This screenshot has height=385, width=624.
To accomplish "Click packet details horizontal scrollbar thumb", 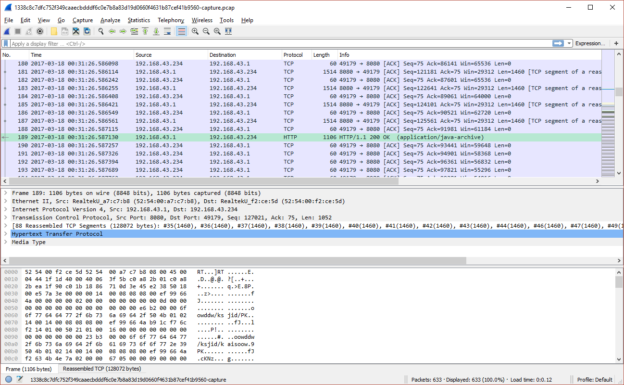I will pos(237,261).
